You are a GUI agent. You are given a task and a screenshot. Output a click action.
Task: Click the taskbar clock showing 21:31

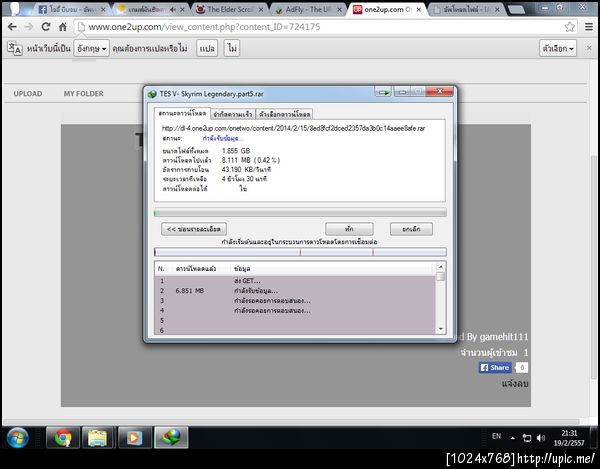569,438
